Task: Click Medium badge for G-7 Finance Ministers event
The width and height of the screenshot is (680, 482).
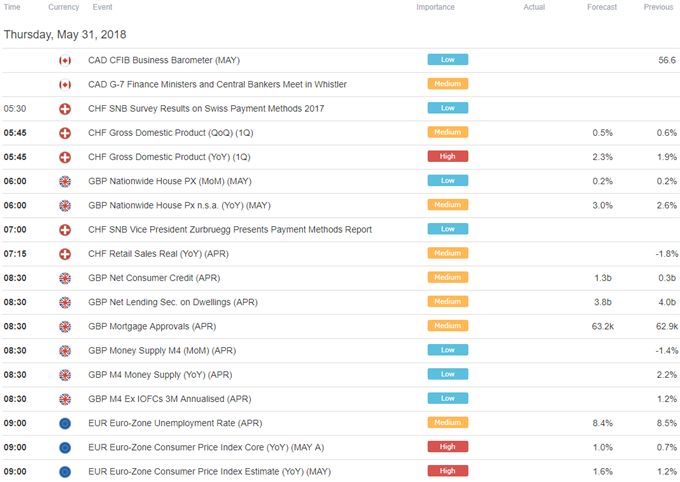Action: (x=448, y=84)
